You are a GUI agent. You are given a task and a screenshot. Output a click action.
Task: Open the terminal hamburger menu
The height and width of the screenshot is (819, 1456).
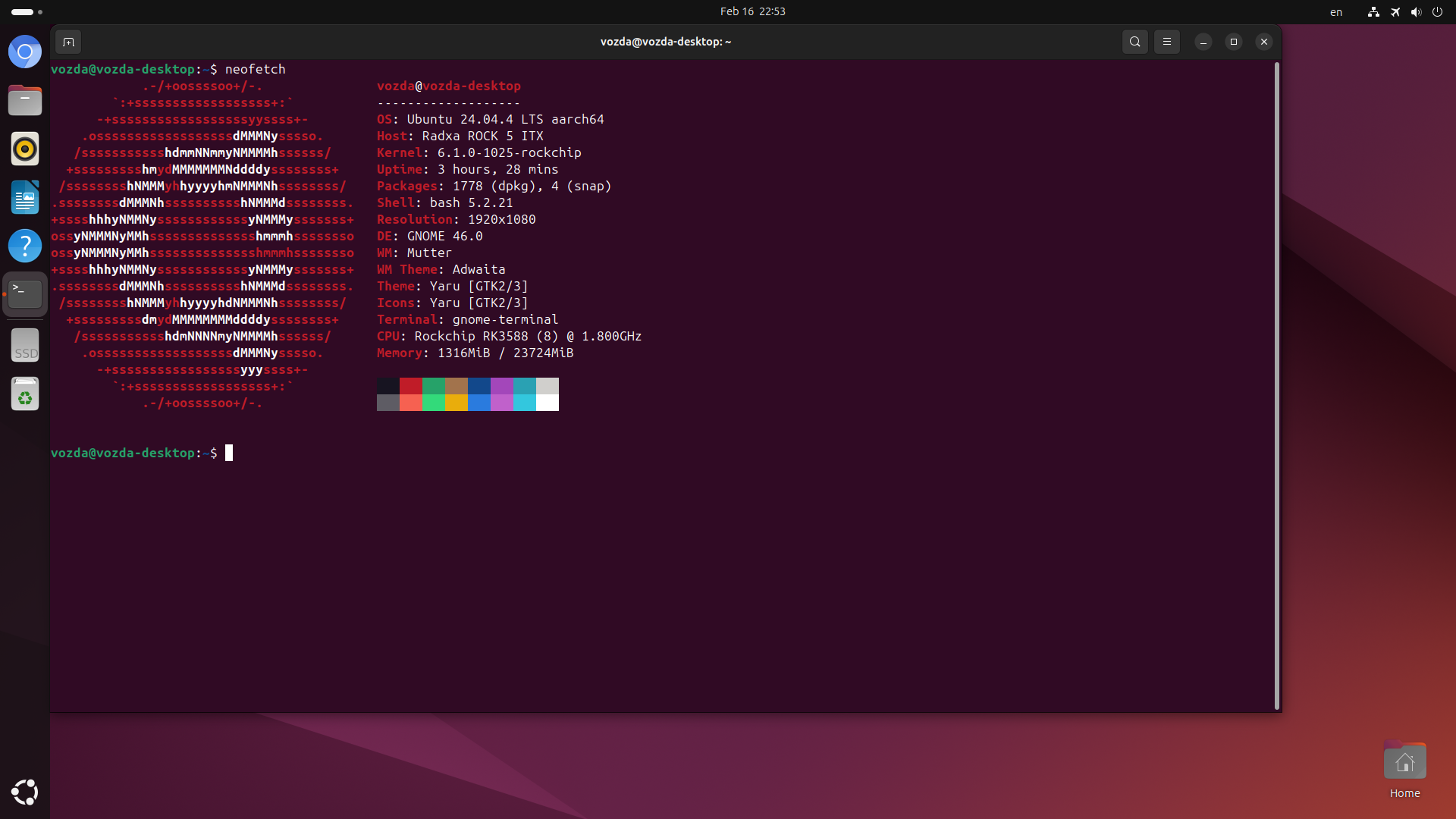1167,42
